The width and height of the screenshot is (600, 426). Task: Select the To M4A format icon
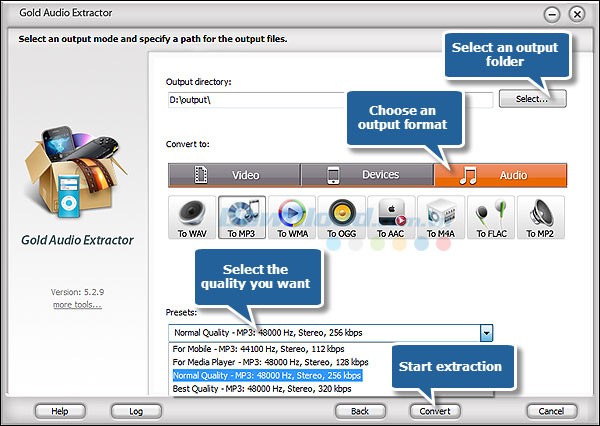442,217
